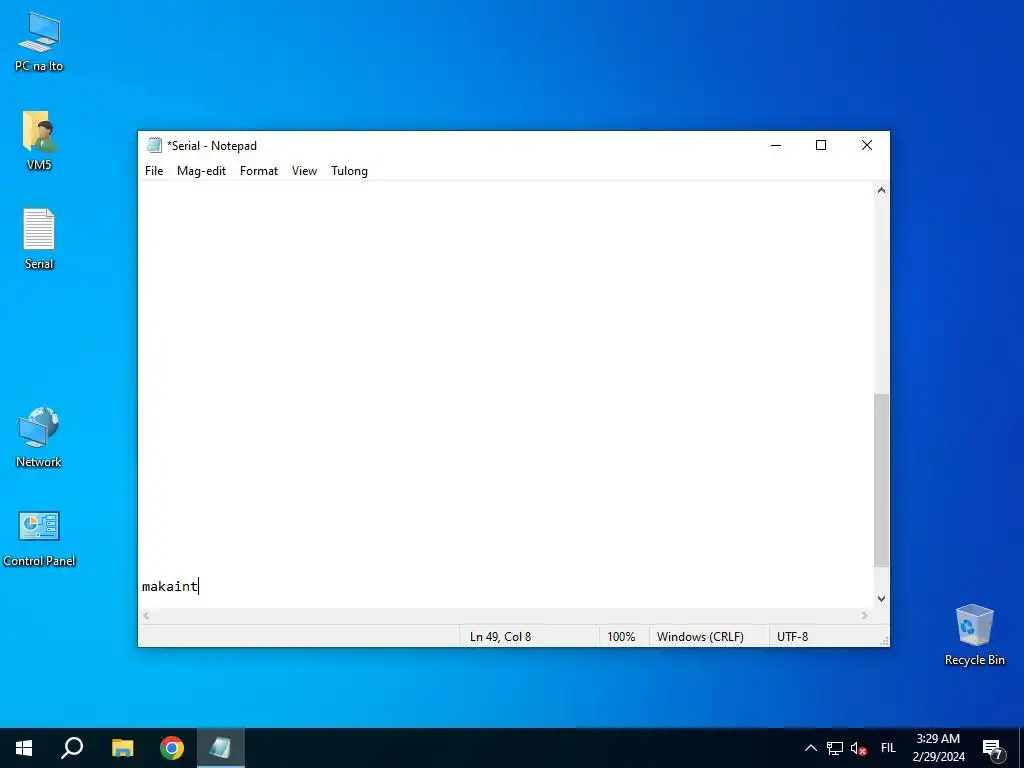The height and width of the screenshot is (768, 1024).
Task: Select the Network desktop icon
Action: pos(39,437)
